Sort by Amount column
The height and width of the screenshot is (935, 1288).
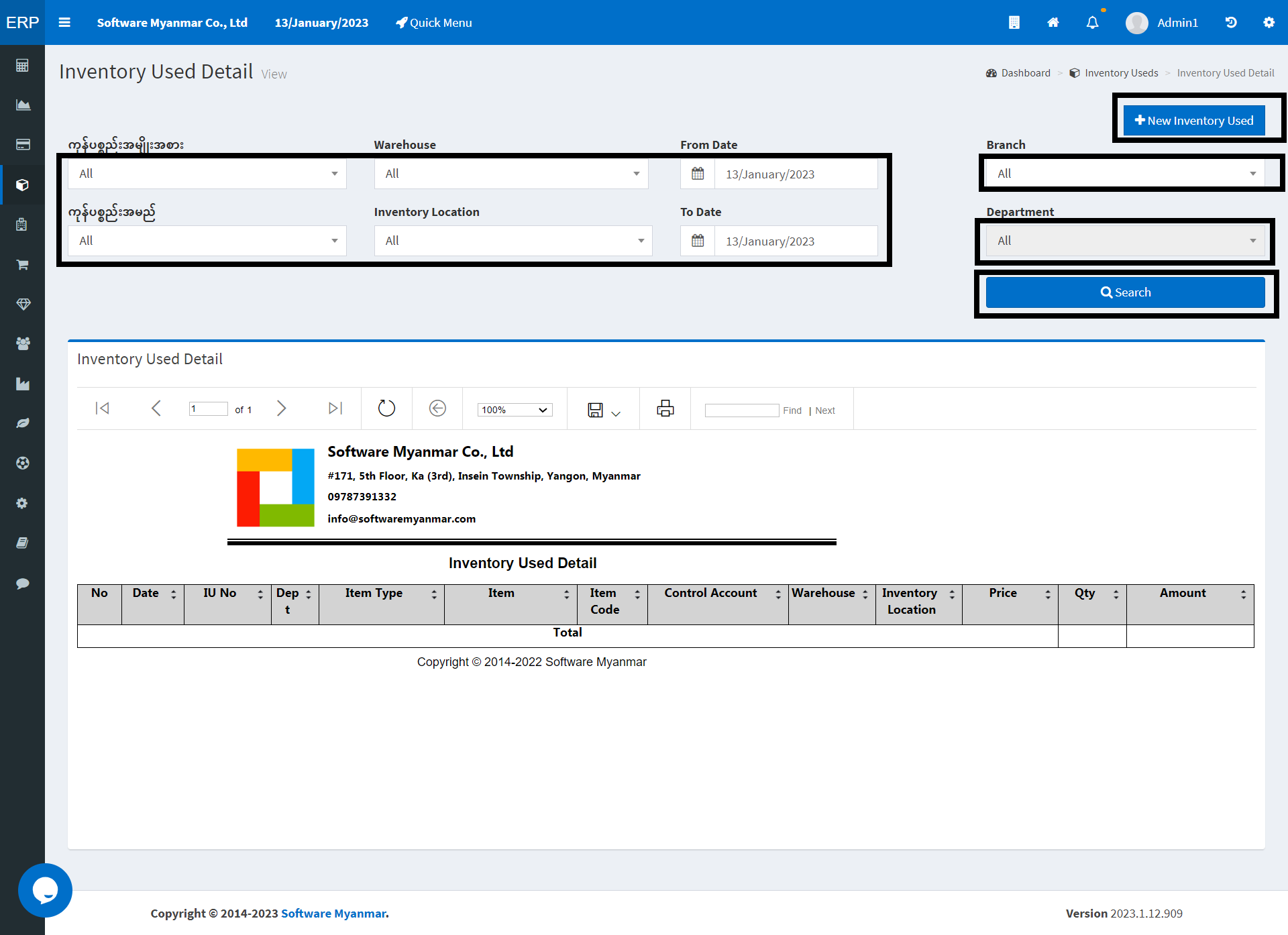pos(1243,594)
